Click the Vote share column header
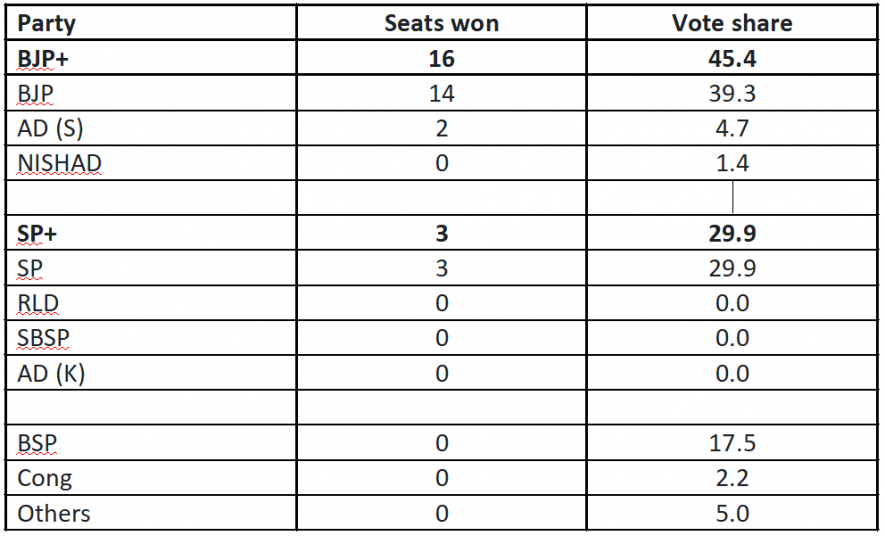 point(732,24)
